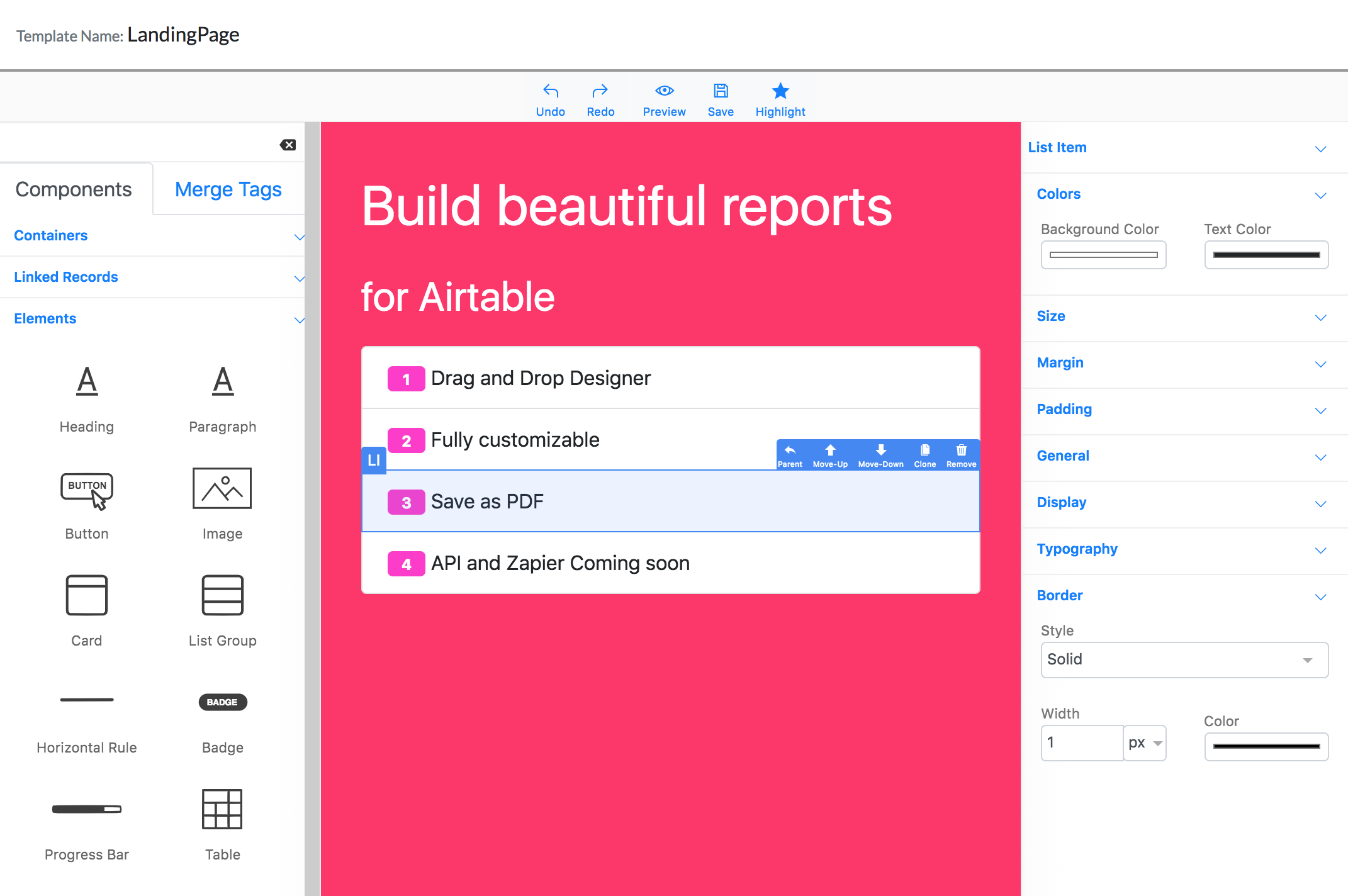Move the list item down
1348x896 pixels.
(x=880, y=456)
